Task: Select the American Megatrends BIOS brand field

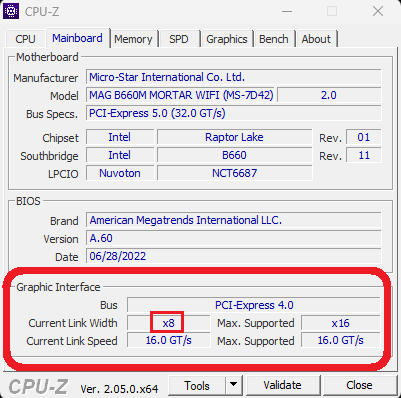Action: coord(233,220)
